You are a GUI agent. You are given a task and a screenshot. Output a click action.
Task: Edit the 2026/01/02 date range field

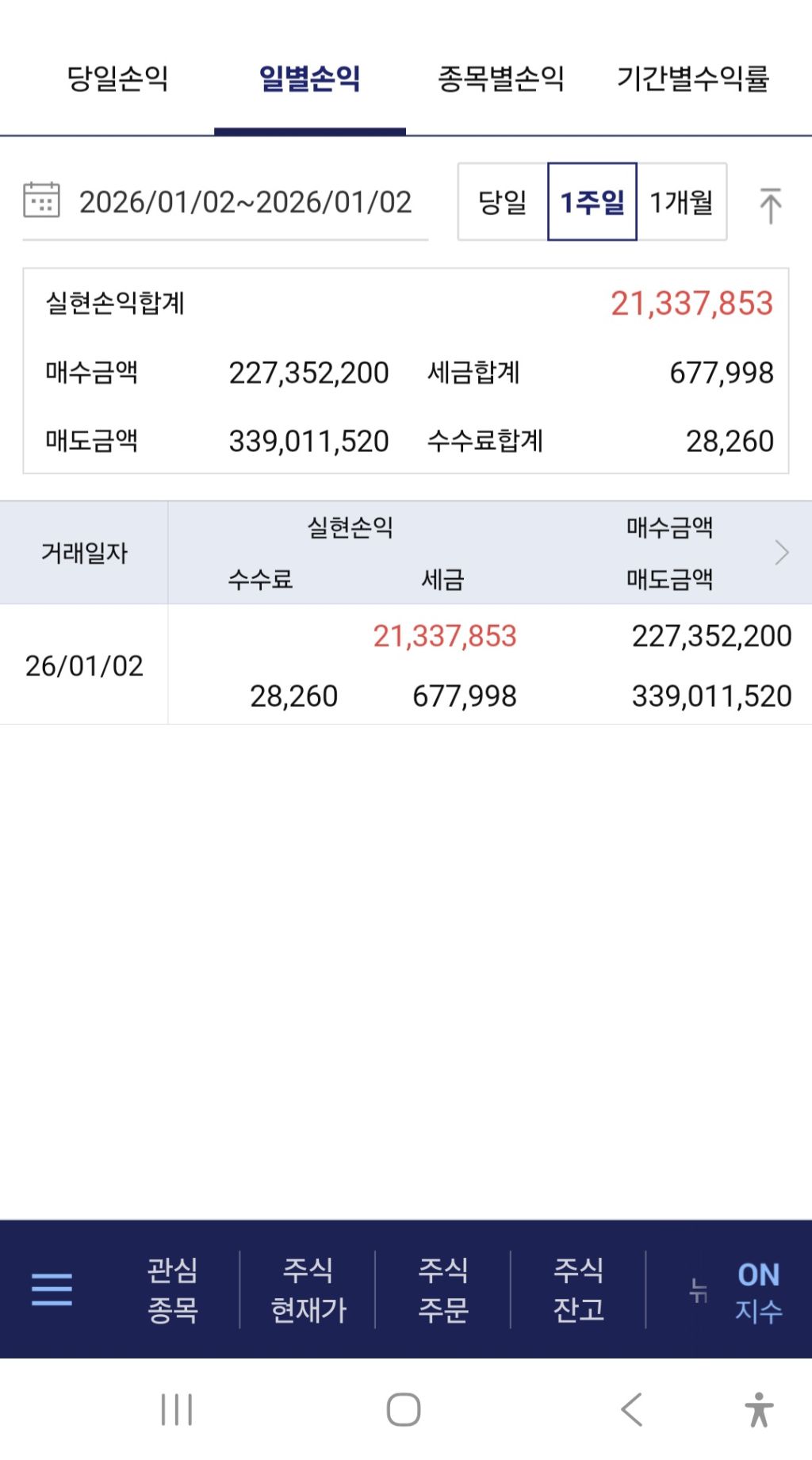click(245, 202)
